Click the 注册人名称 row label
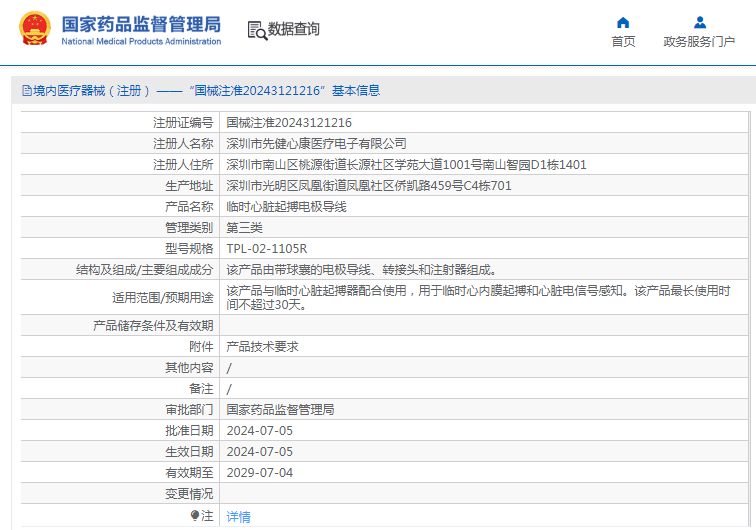This screenshot has height=530, width=756. coord(183,144)
